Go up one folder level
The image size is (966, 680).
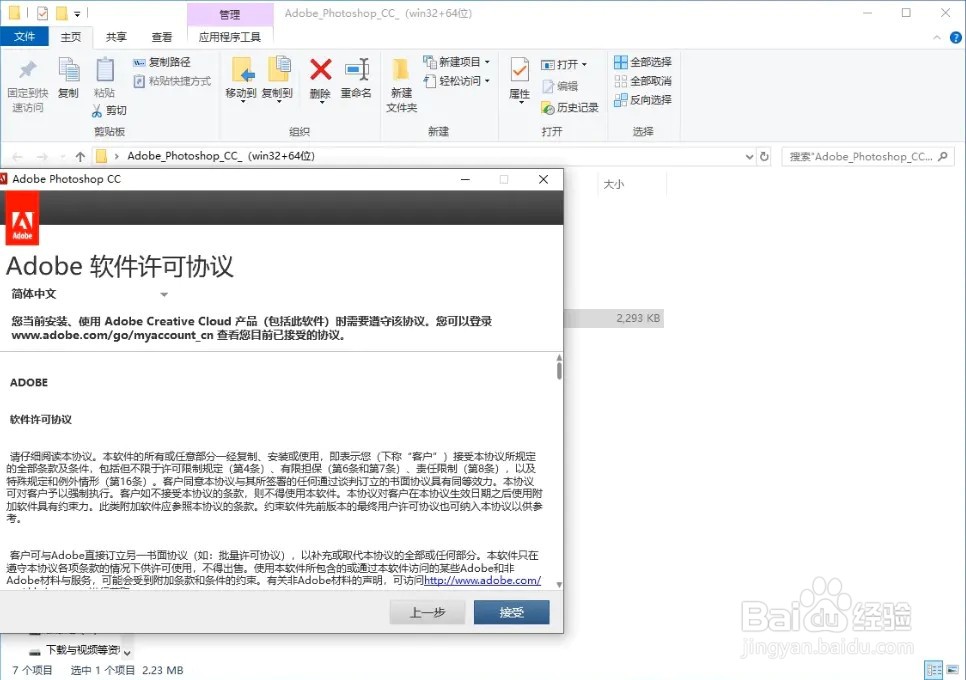click(80, 157)
